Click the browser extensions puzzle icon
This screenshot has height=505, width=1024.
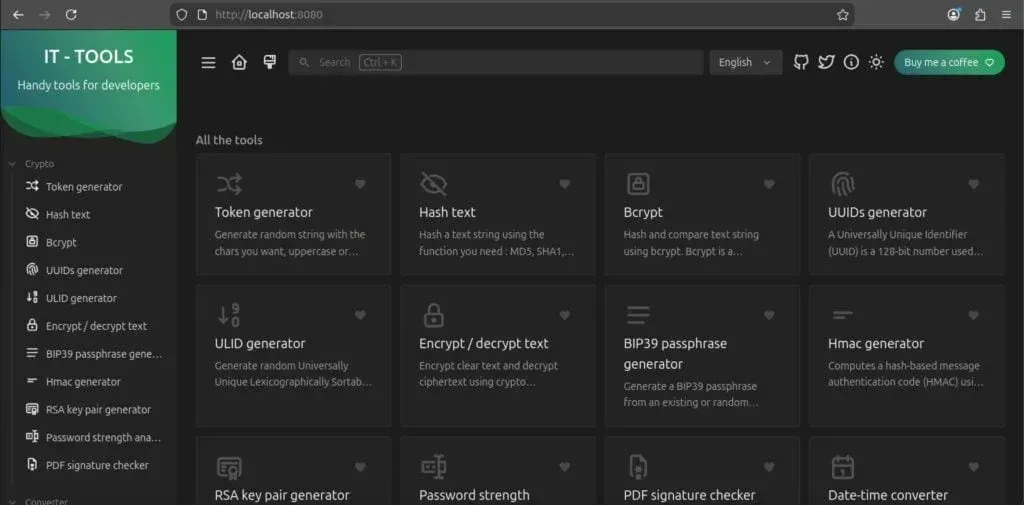[x=980, y=14]
